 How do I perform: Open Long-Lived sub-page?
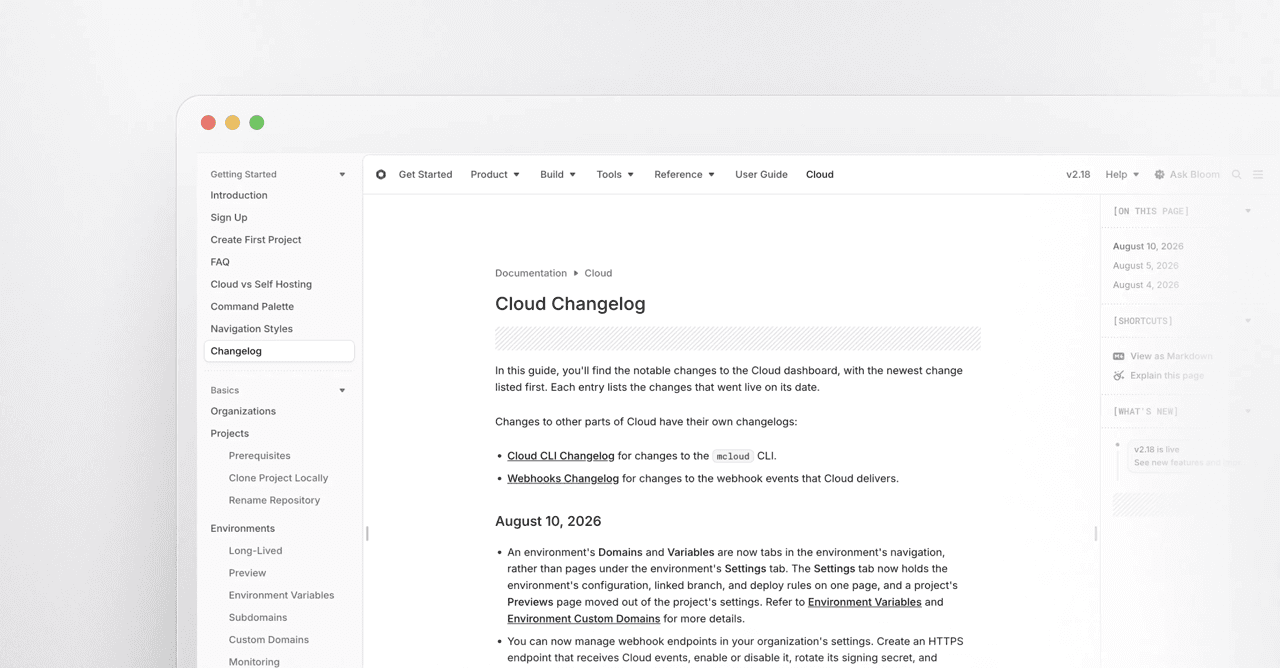coord(255,551)
